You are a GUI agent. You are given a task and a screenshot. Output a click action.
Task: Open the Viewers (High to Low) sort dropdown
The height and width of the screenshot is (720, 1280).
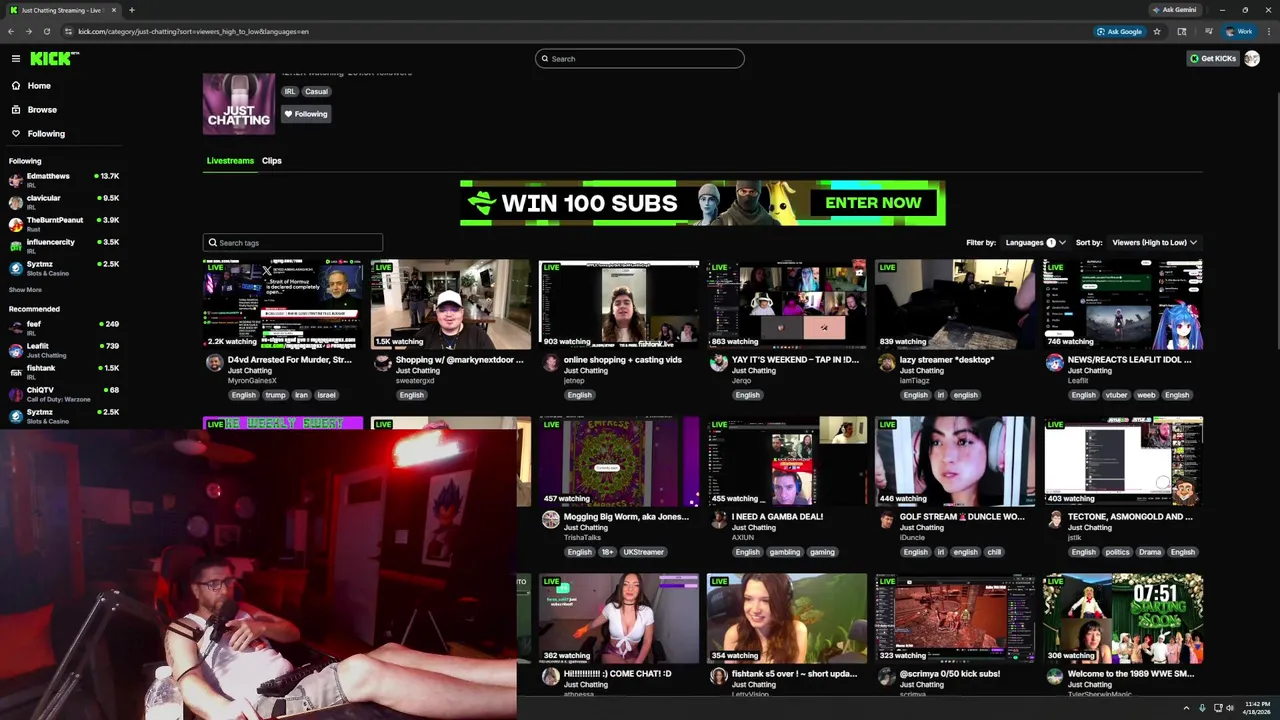click(x=1154, y=243)
